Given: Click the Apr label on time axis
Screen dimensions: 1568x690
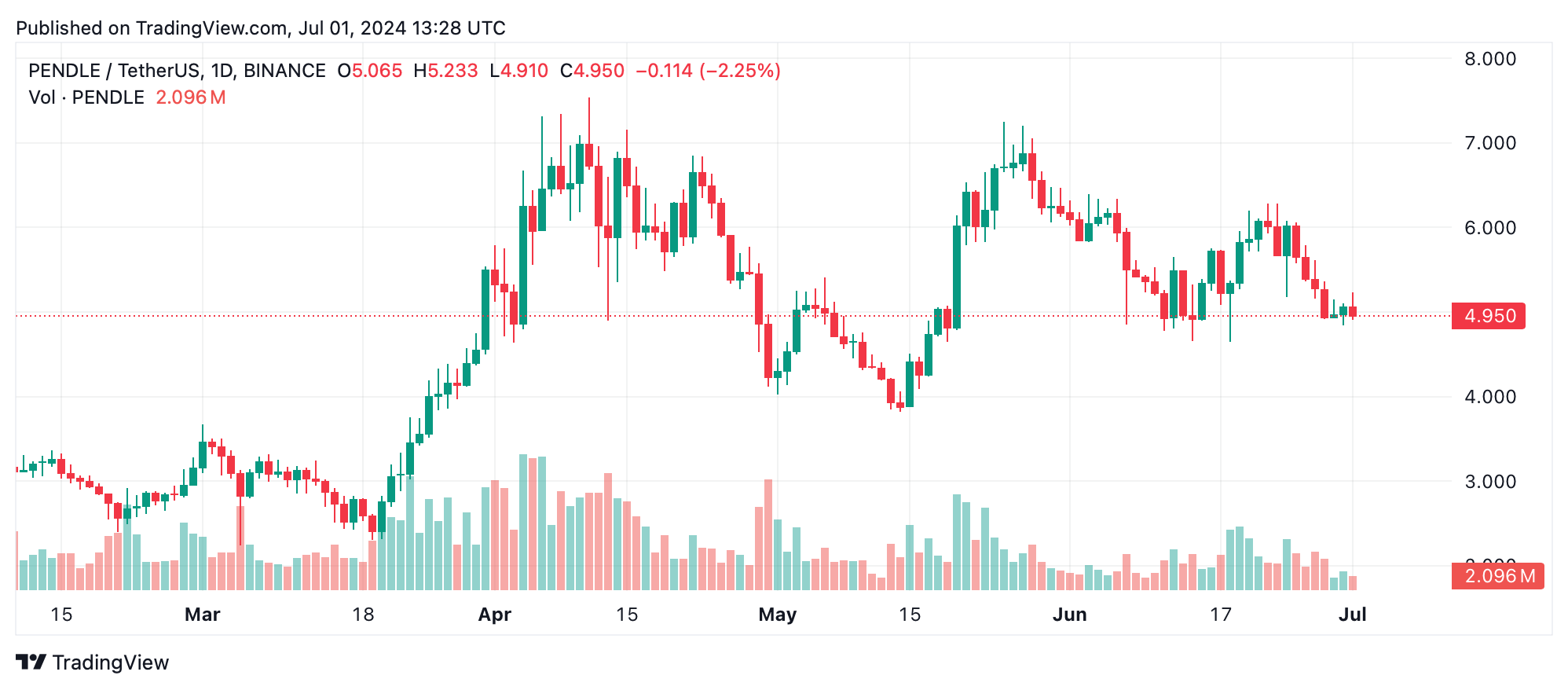Looking at the screenshot, I should pyautogui.click(x=495, y=615).
